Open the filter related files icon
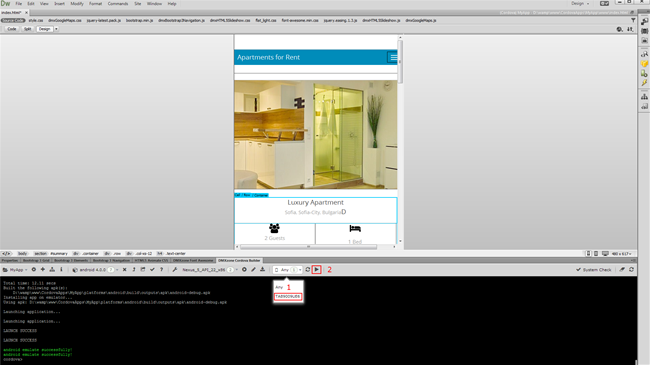The width and height of the screenshot is (650, 365). 633,20
